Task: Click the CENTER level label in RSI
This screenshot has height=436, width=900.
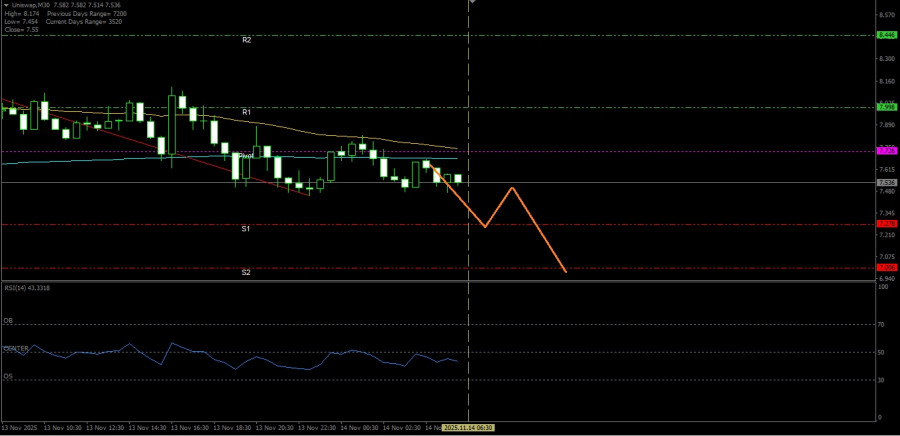Action: click(x=16, y=348)
